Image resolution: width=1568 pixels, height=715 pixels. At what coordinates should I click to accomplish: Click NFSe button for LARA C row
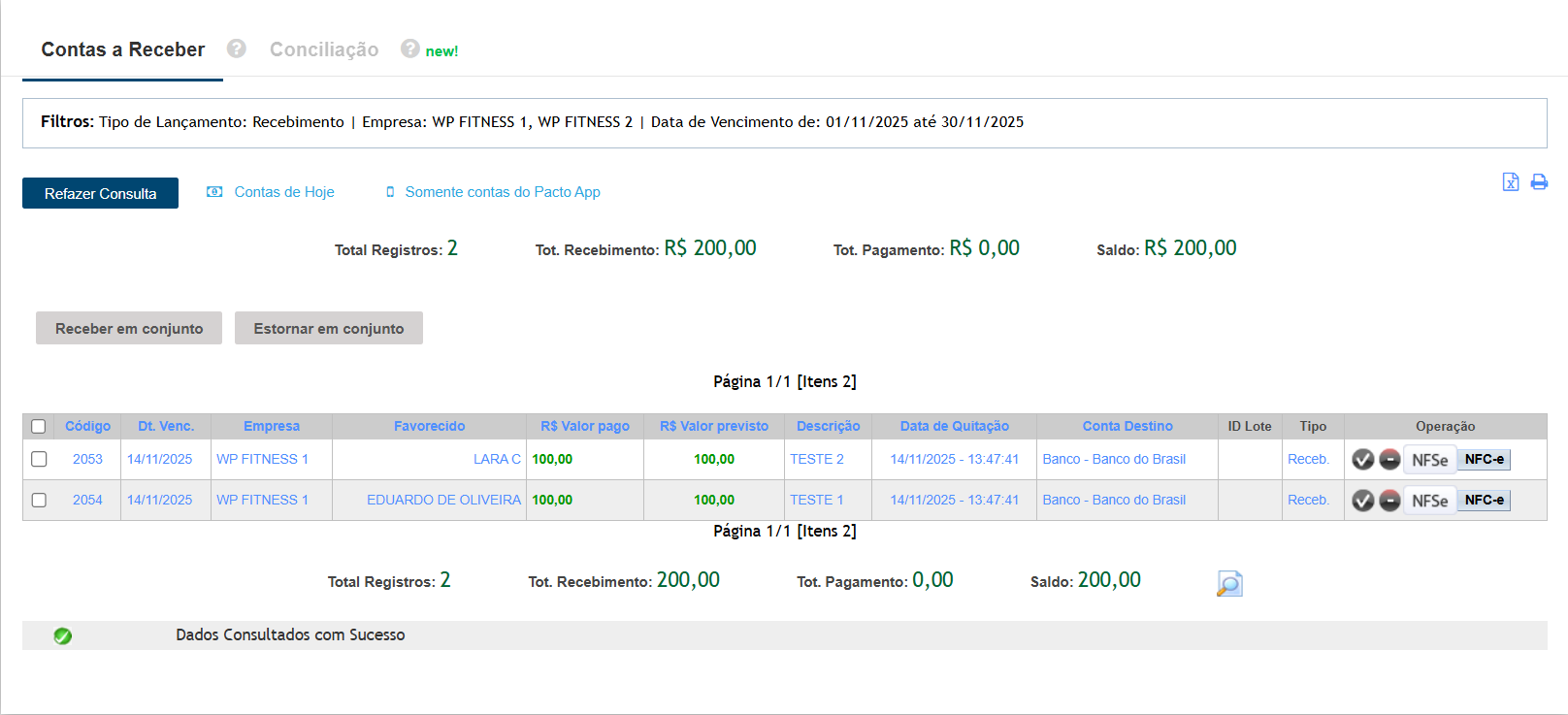pyautogui.click(x=1429, y=460)
